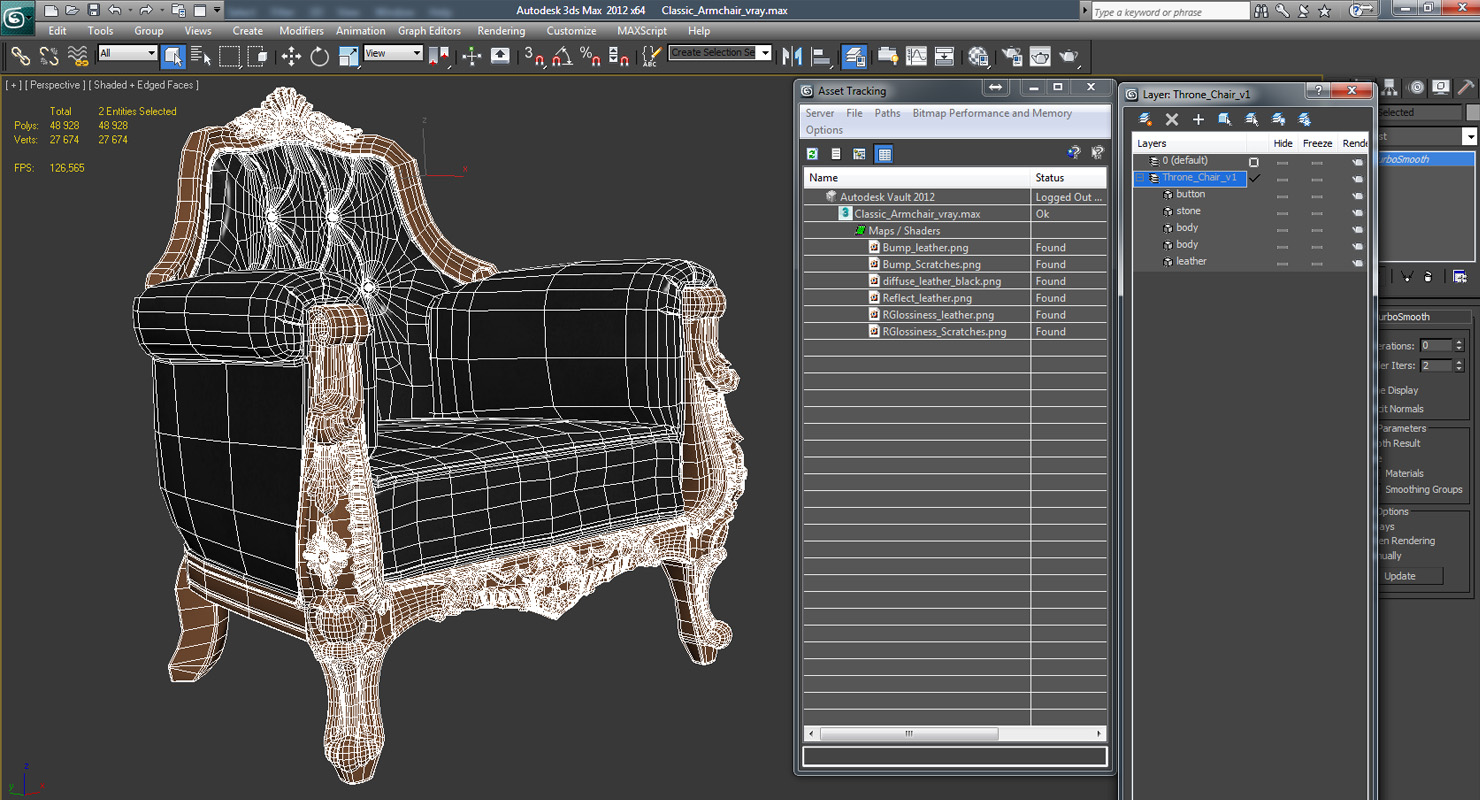Click the keyword search input field
Image resolution: width=1480 pixels, height=800 pixels.
click(1169, 12)
